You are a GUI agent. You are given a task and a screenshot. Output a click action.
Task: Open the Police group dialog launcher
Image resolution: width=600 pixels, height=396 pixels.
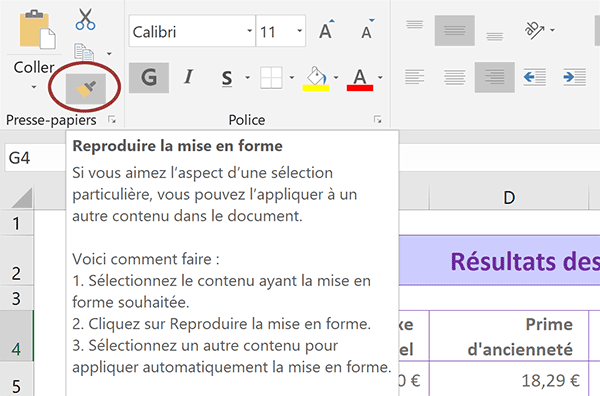point(378,120)
